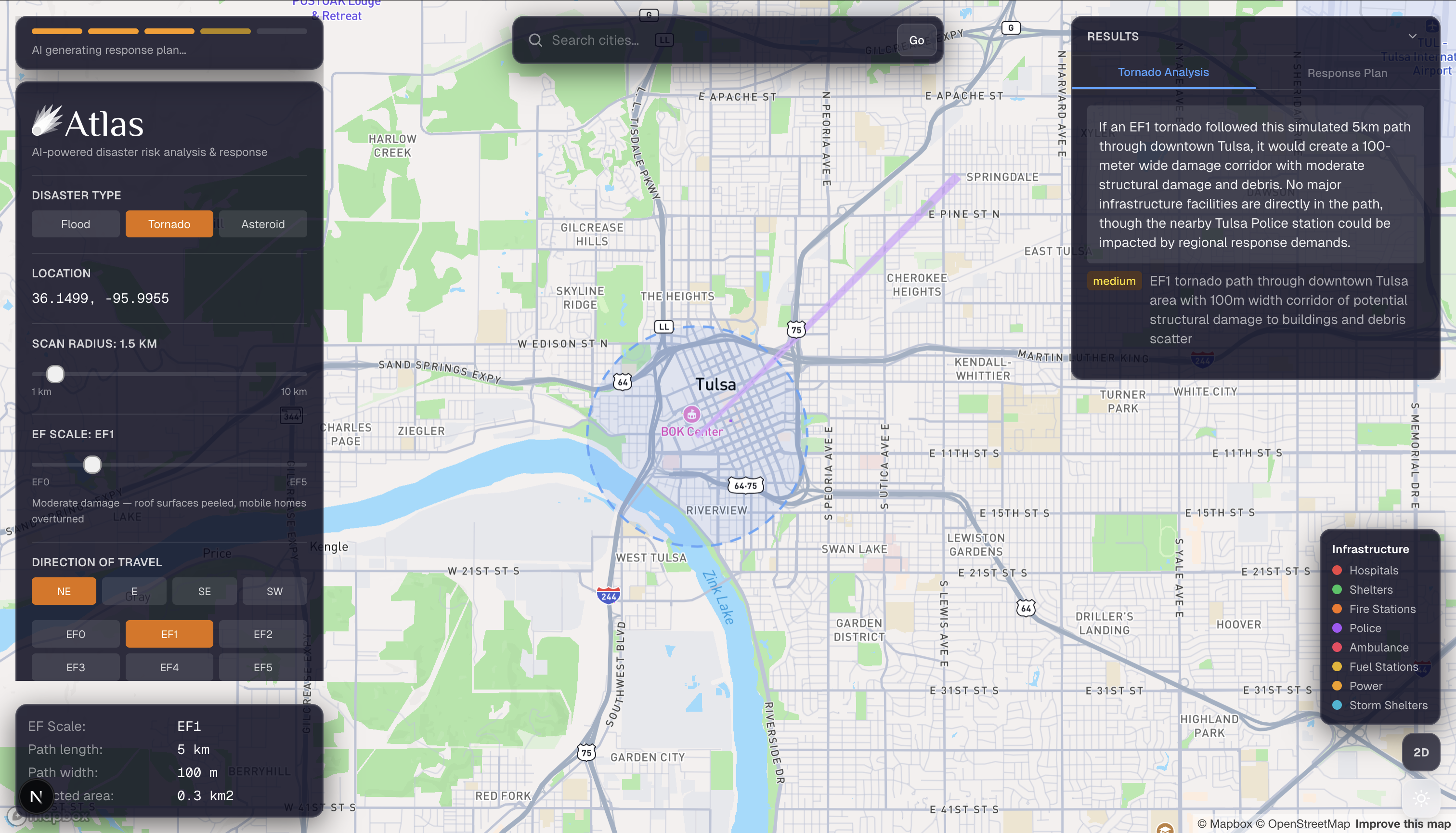The height and width of the screenshot is (833, 1456).
Task: Click the EF Scale slider handle
Action: [x=92, y=465]
